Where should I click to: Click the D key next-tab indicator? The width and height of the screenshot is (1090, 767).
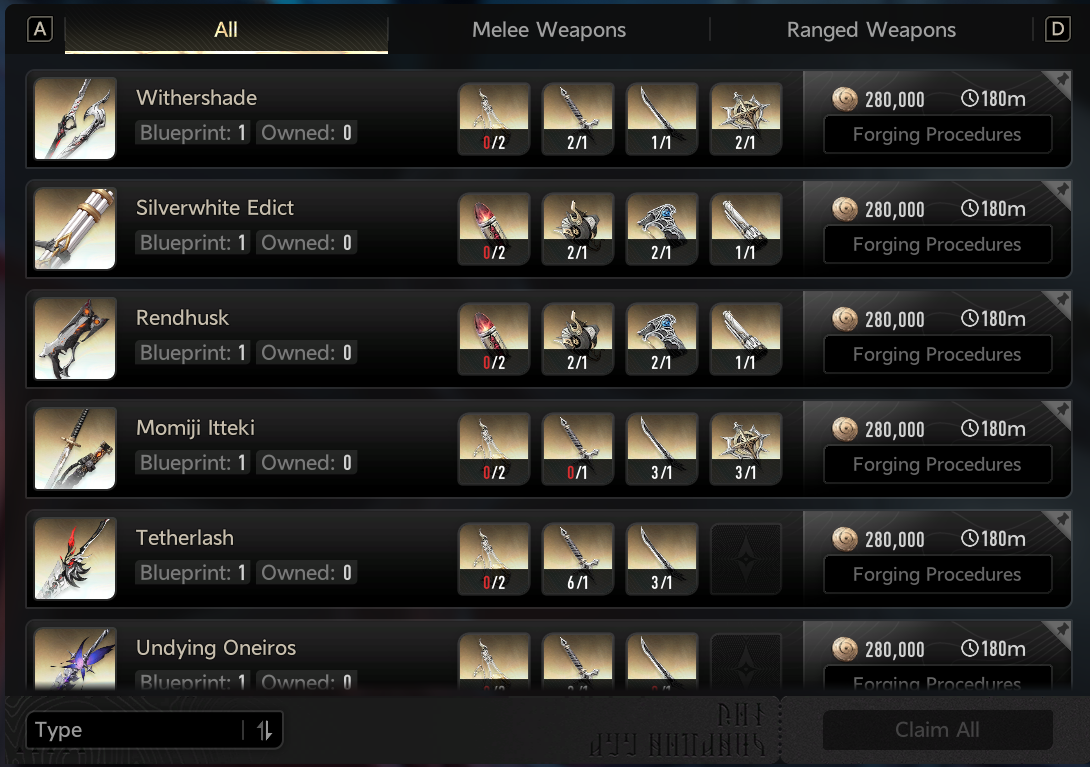[x=1057, y=29]
